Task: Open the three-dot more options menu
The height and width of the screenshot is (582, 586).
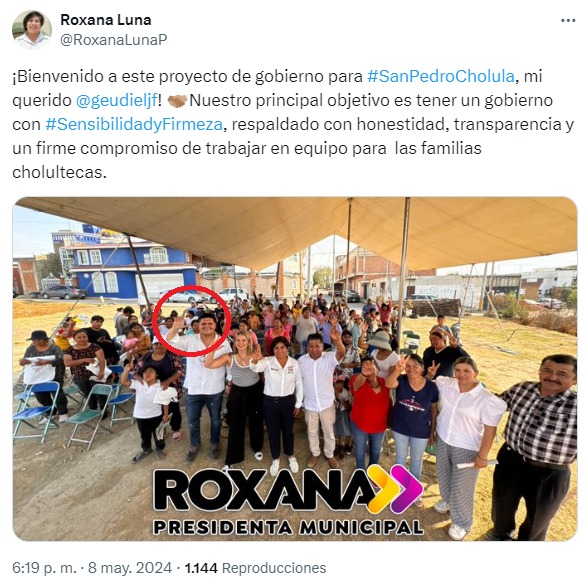Action: [x=568, y=21]
